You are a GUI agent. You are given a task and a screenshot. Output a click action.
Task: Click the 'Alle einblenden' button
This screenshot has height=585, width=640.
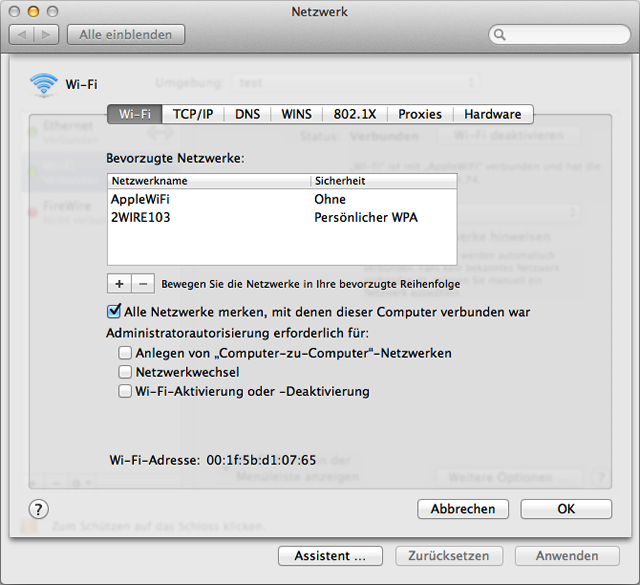(x=126, y=35)
